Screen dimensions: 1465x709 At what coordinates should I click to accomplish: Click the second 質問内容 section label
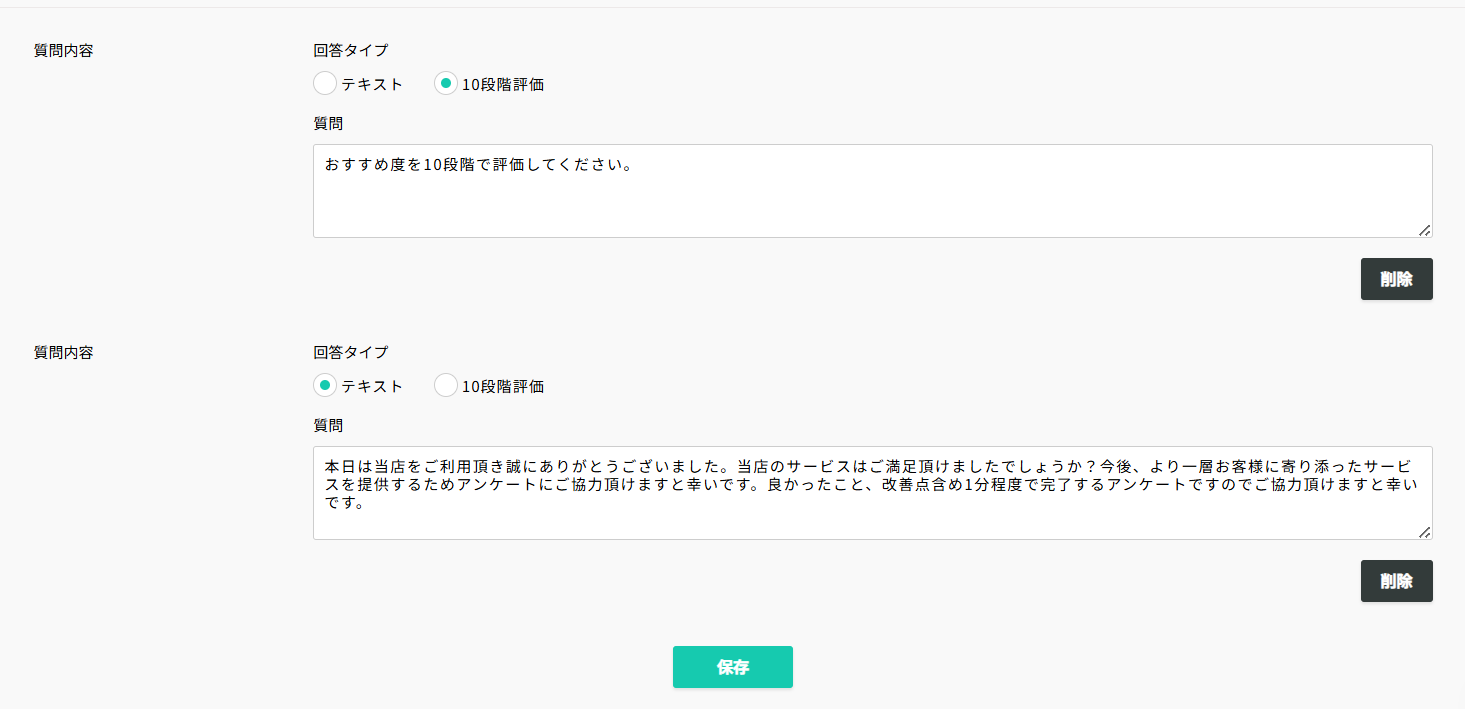click(64, 352)
